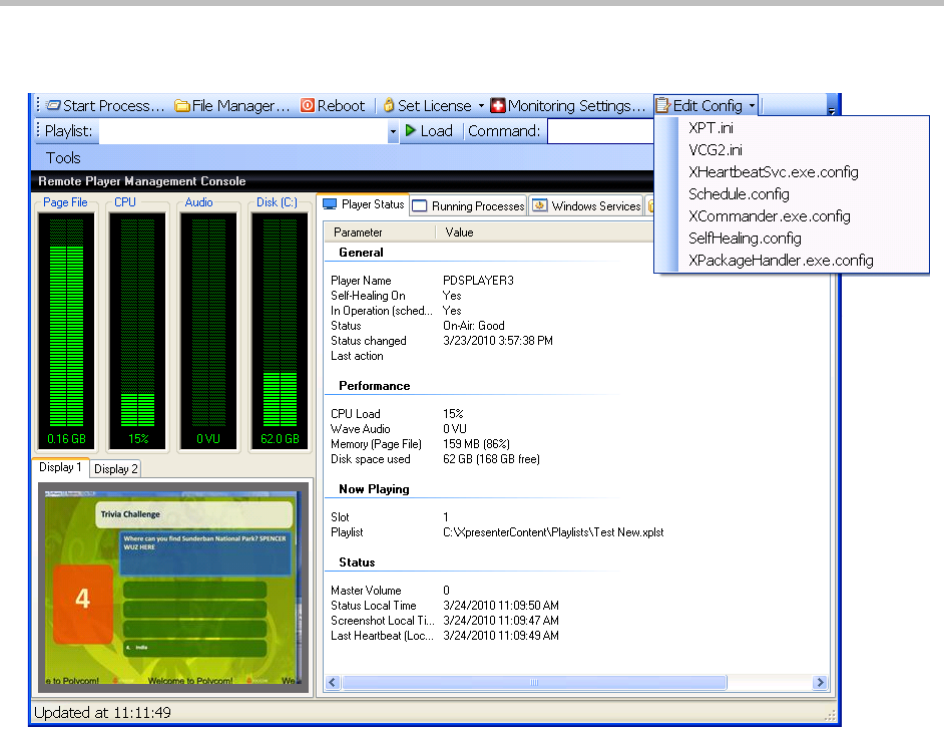The image size is (944, 729).
Task: Switch to the Running Processes tab
Action: click(468, 206)
